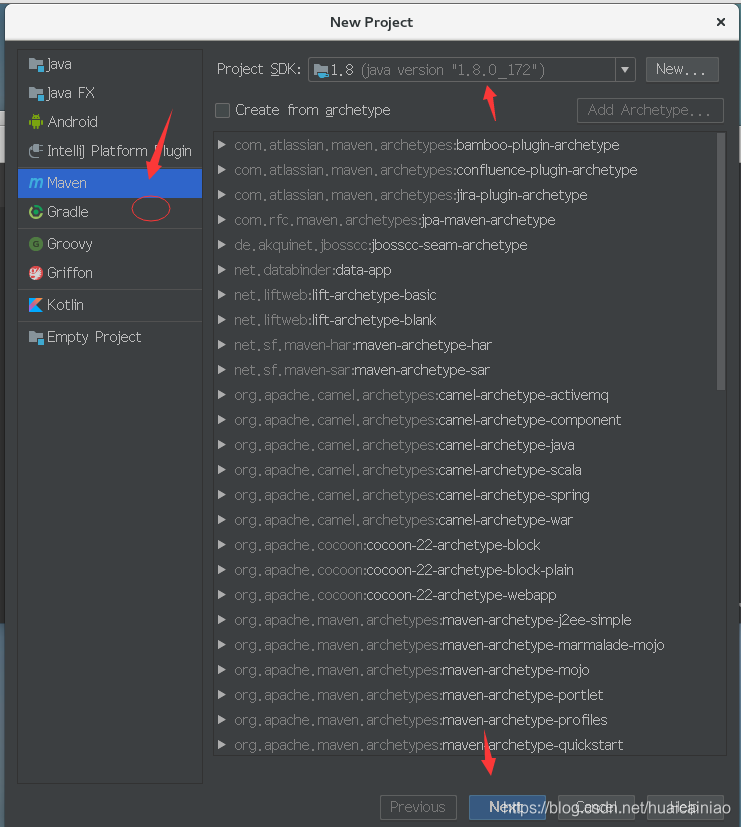
Task: Select camel-archetype-scala row
Action: (466, 469)
